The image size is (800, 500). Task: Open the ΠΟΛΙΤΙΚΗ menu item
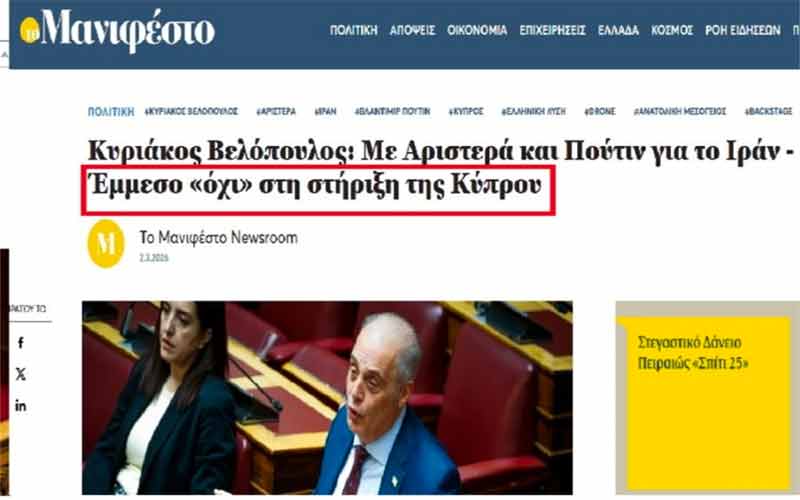[354, 30]
